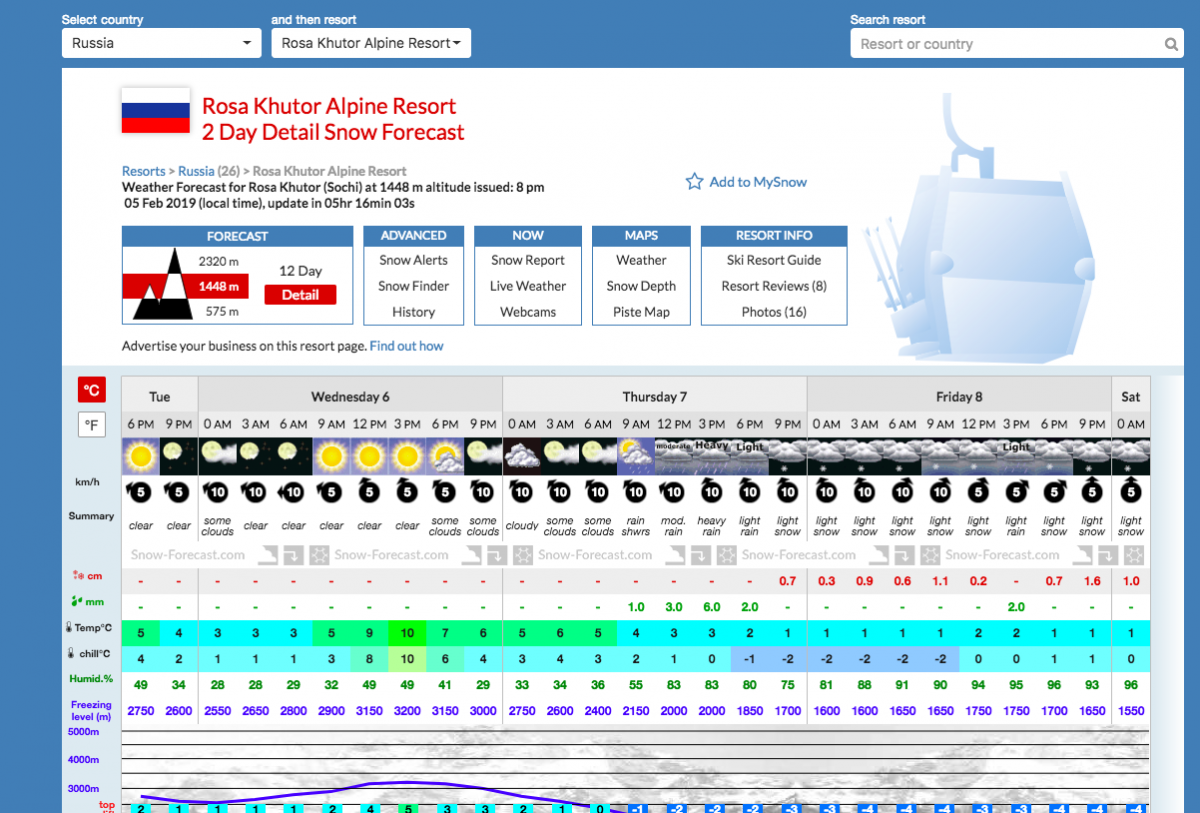The width and height of the screenshot is (1200, 813).
Task: Open the Select country dropdown showing Russia
Action: pyautogui.click(x=161, y=43)
